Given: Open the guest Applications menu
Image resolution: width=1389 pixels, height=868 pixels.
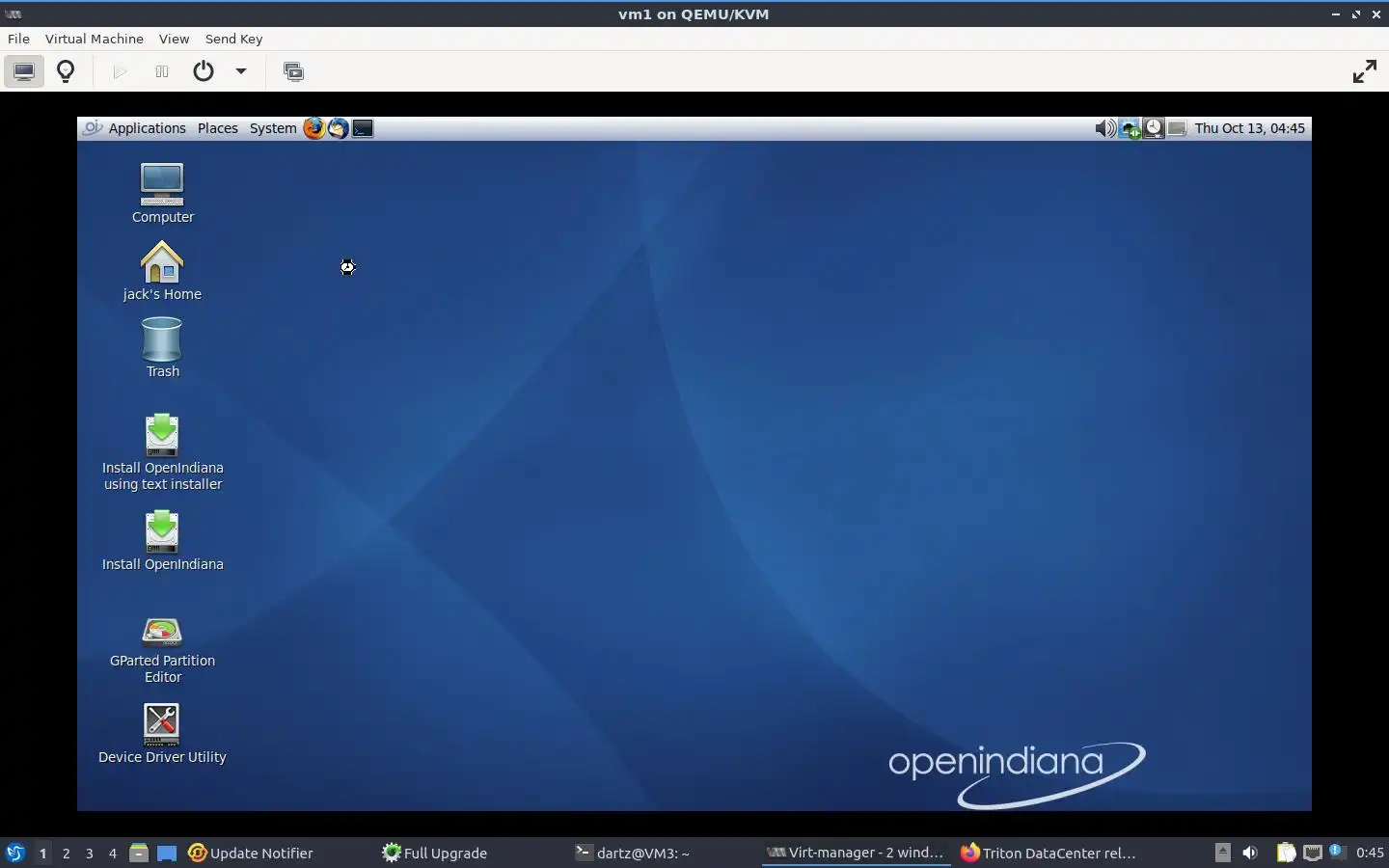Looking at the screenshot, I should pyautogui.click(x=147, y=128).
